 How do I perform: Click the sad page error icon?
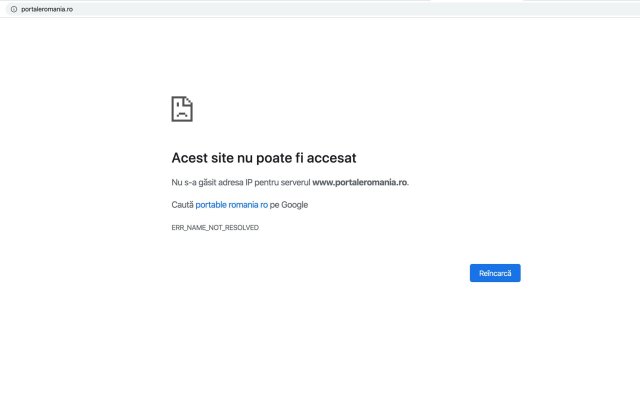point(182,109)
